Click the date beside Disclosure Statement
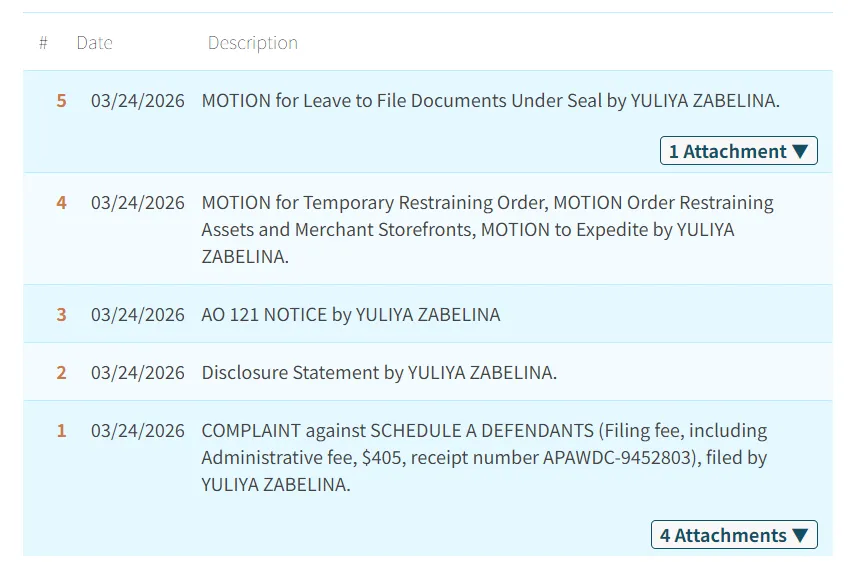 point(138,373)
